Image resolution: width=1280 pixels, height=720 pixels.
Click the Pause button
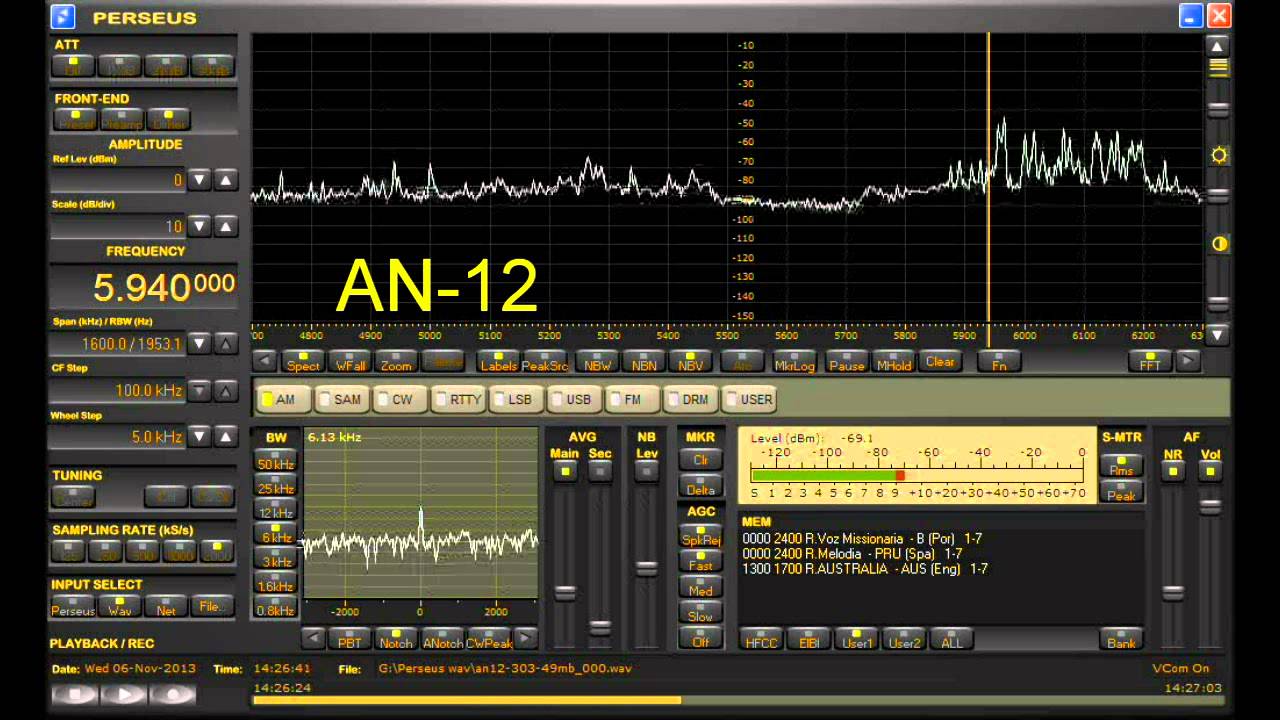point(846,361)
